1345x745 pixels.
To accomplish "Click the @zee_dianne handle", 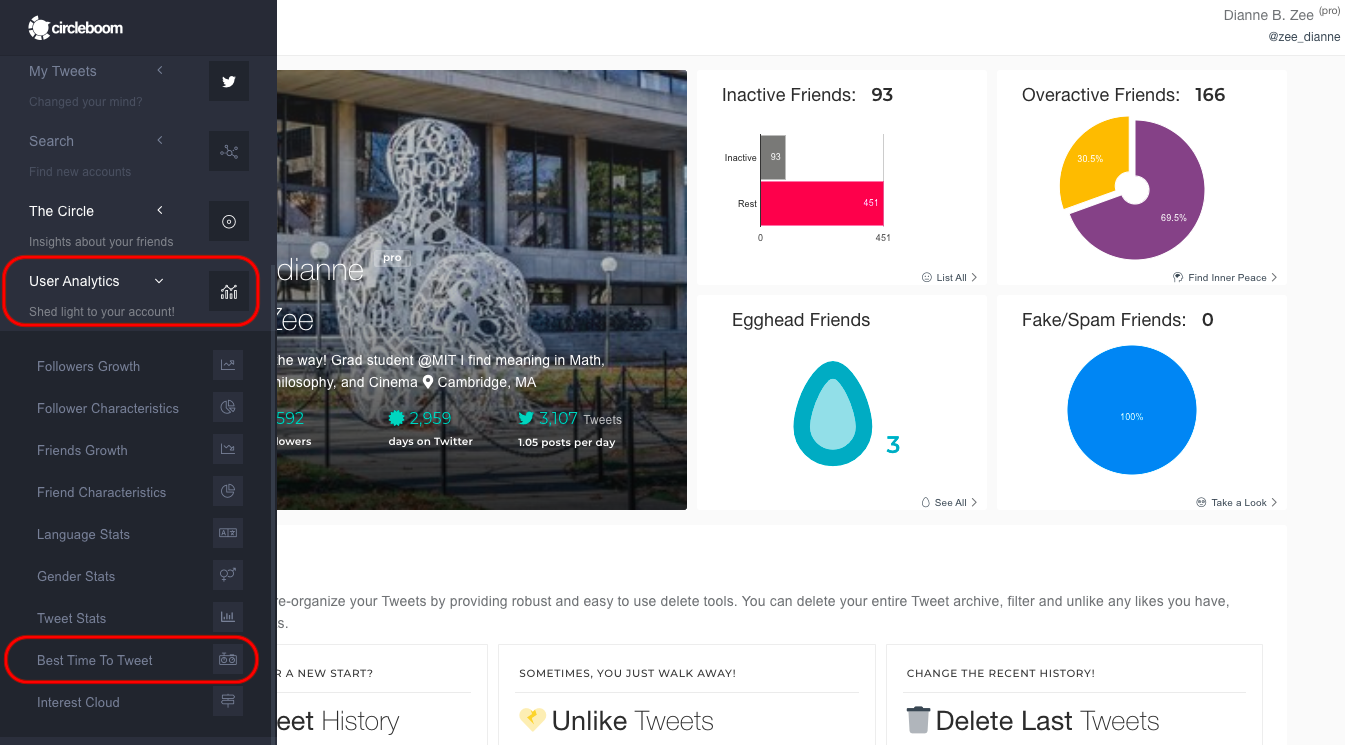I will tap(1304, 37).
